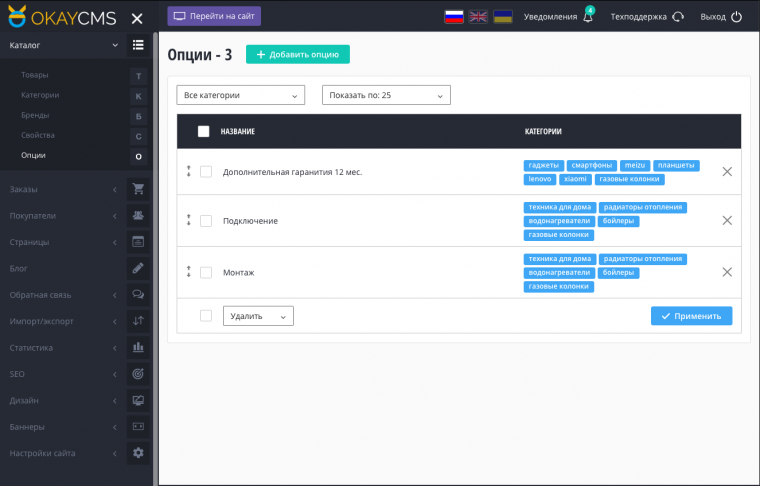Select the Дополнительная гарантия 12 мес. checkbox

pos(206,172)
